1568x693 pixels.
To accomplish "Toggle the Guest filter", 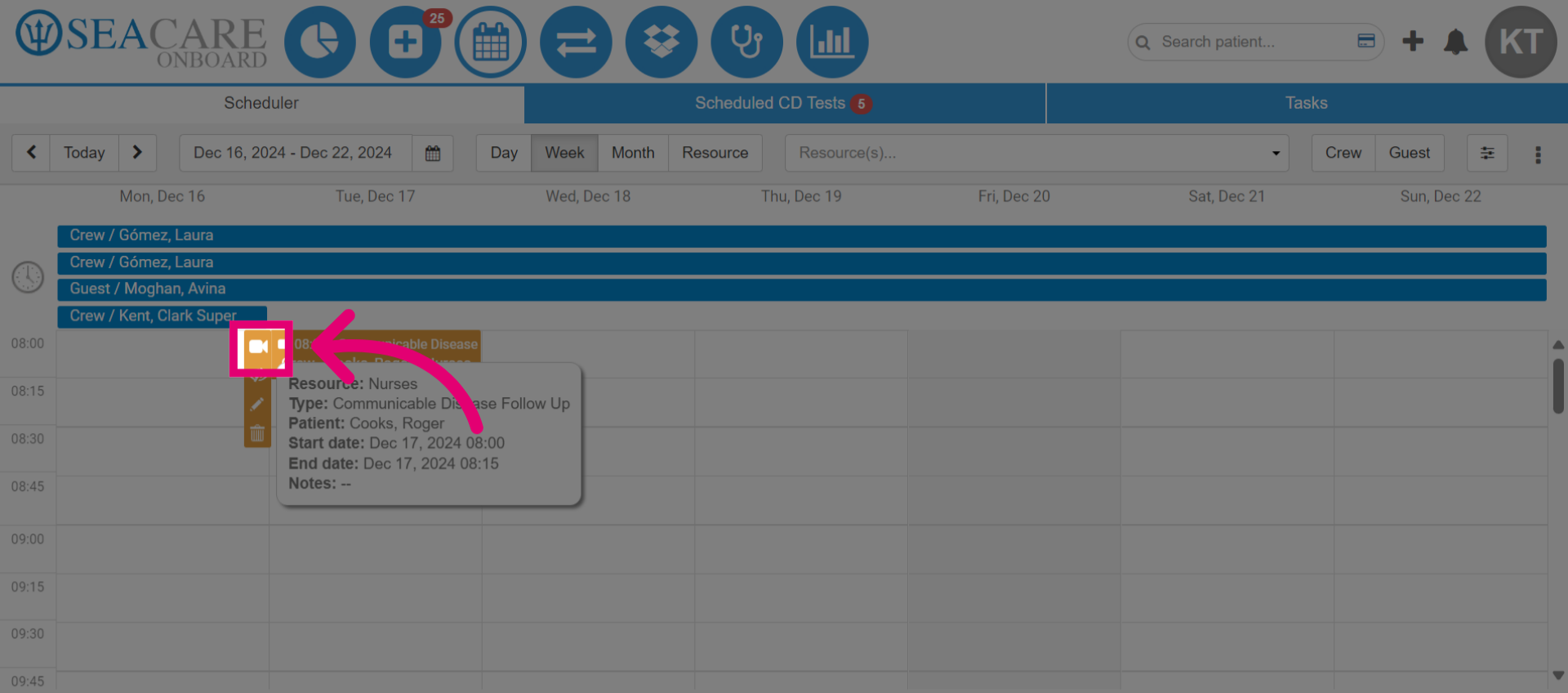I will pyautogui.click(x=1410, y=153).
